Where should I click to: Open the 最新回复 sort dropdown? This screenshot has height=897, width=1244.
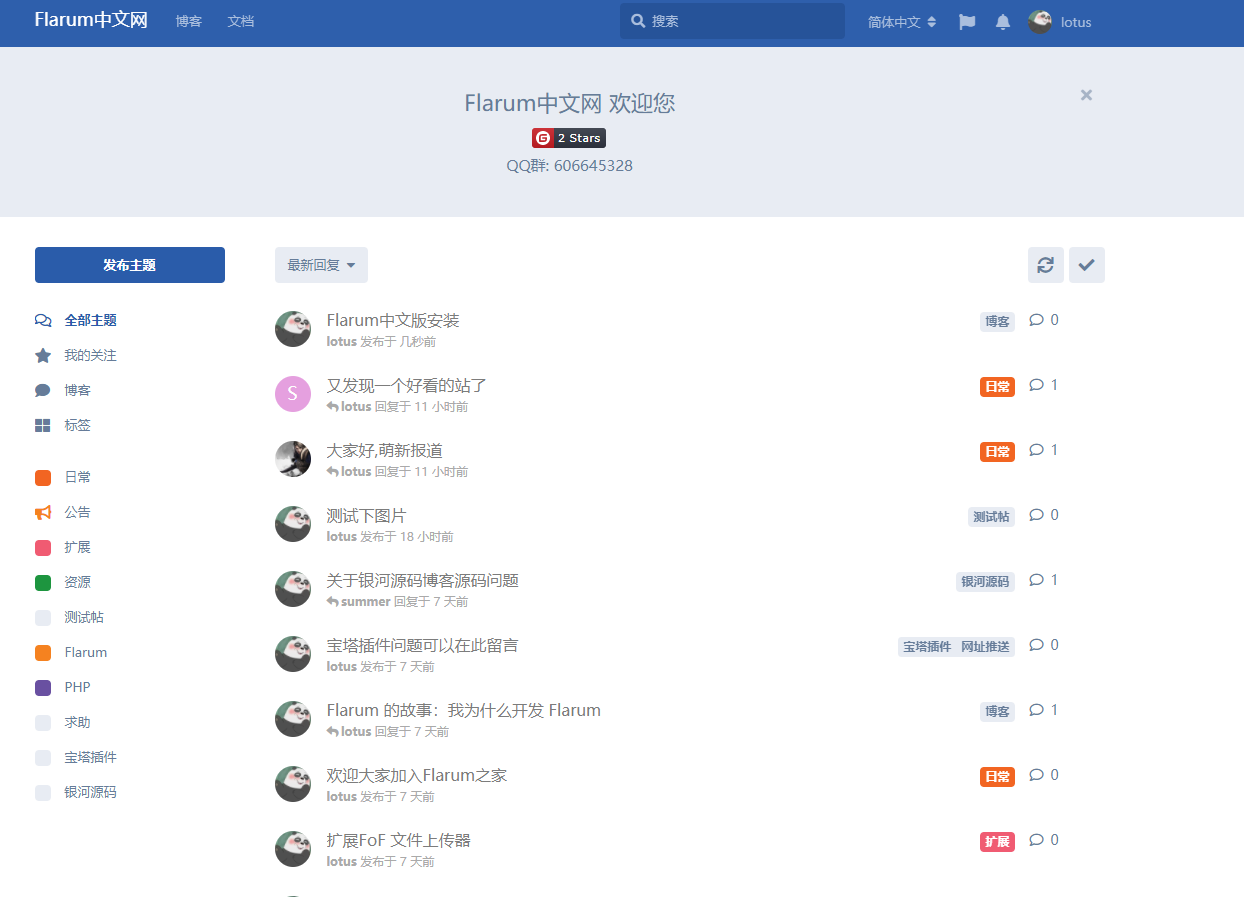[x=320, y=264]
